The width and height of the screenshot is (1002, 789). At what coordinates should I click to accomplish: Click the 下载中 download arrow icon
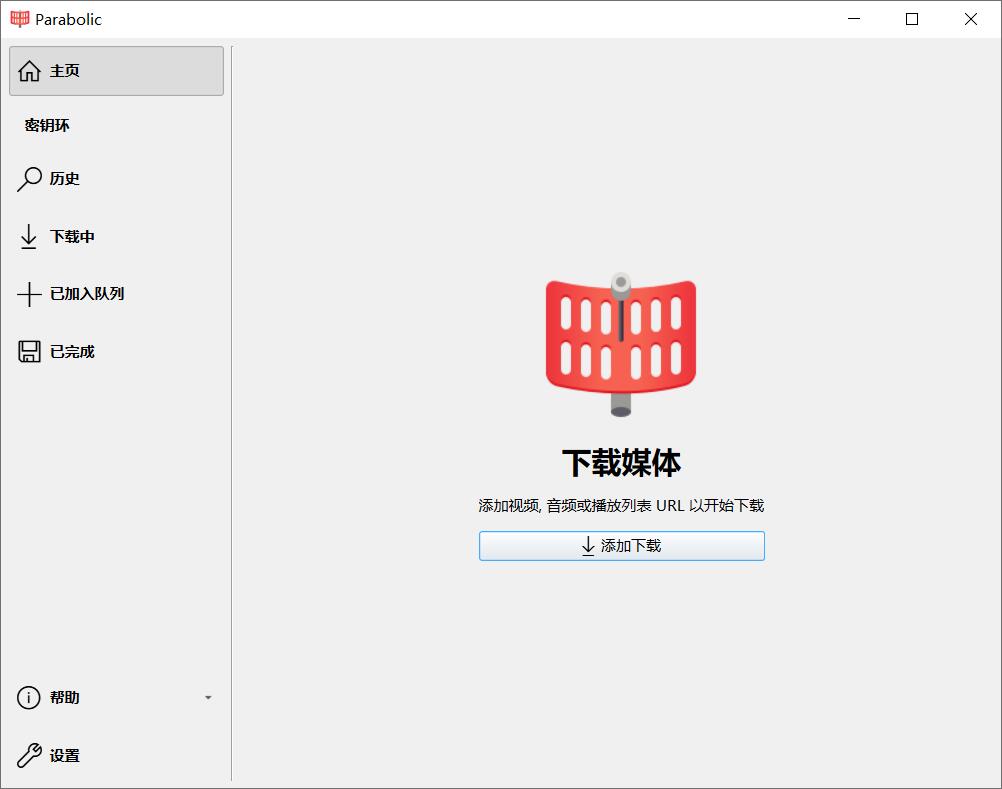29,236
